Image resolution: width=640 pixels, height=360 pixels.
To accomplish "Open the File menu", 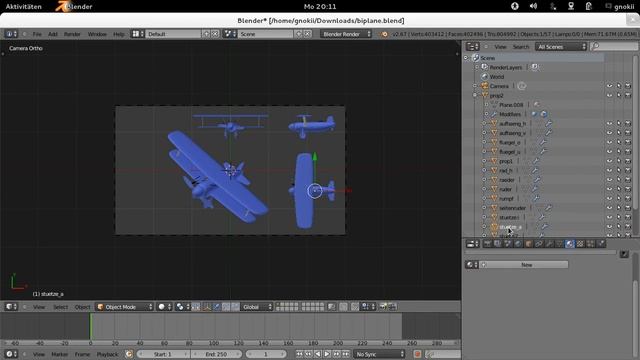I will coord(37,34).
